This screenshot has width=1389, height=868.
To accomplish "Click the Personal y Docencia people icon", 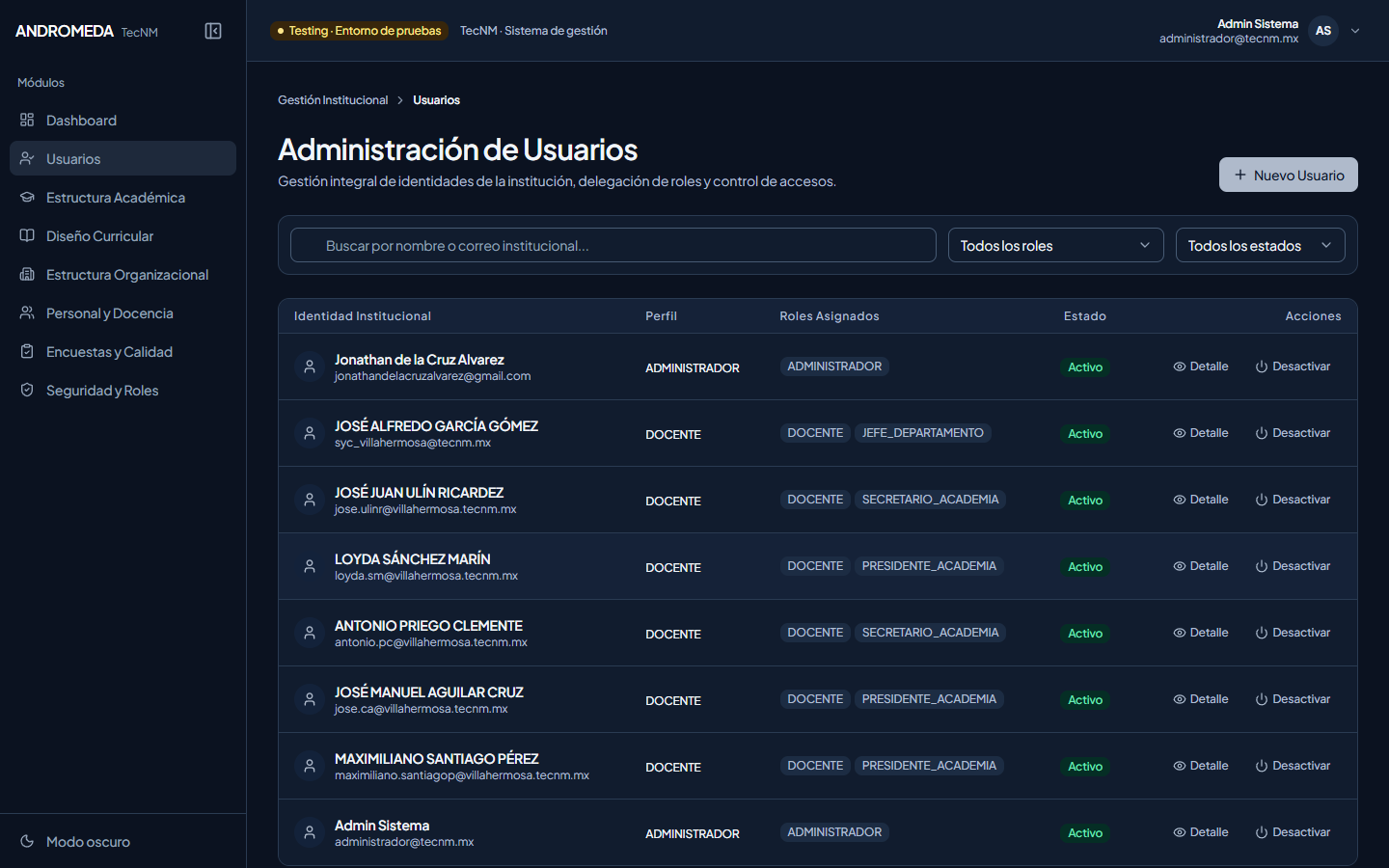I will click(x=27, y=312).
